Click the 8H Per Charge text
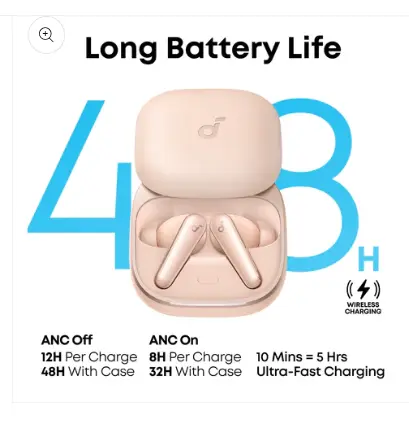The width and height of the screenshot is (409, 432). point(195,357)
